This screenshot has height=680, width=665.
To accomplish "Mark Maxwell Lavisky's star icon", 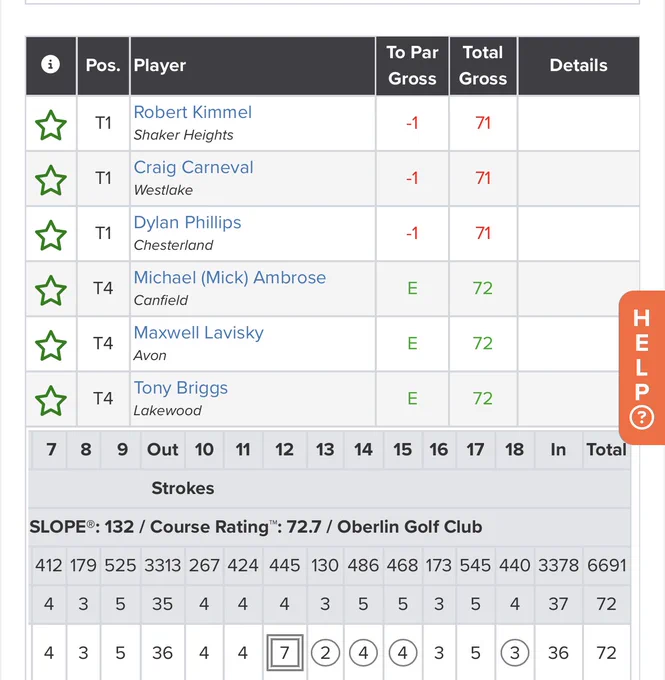I will 51,345.
